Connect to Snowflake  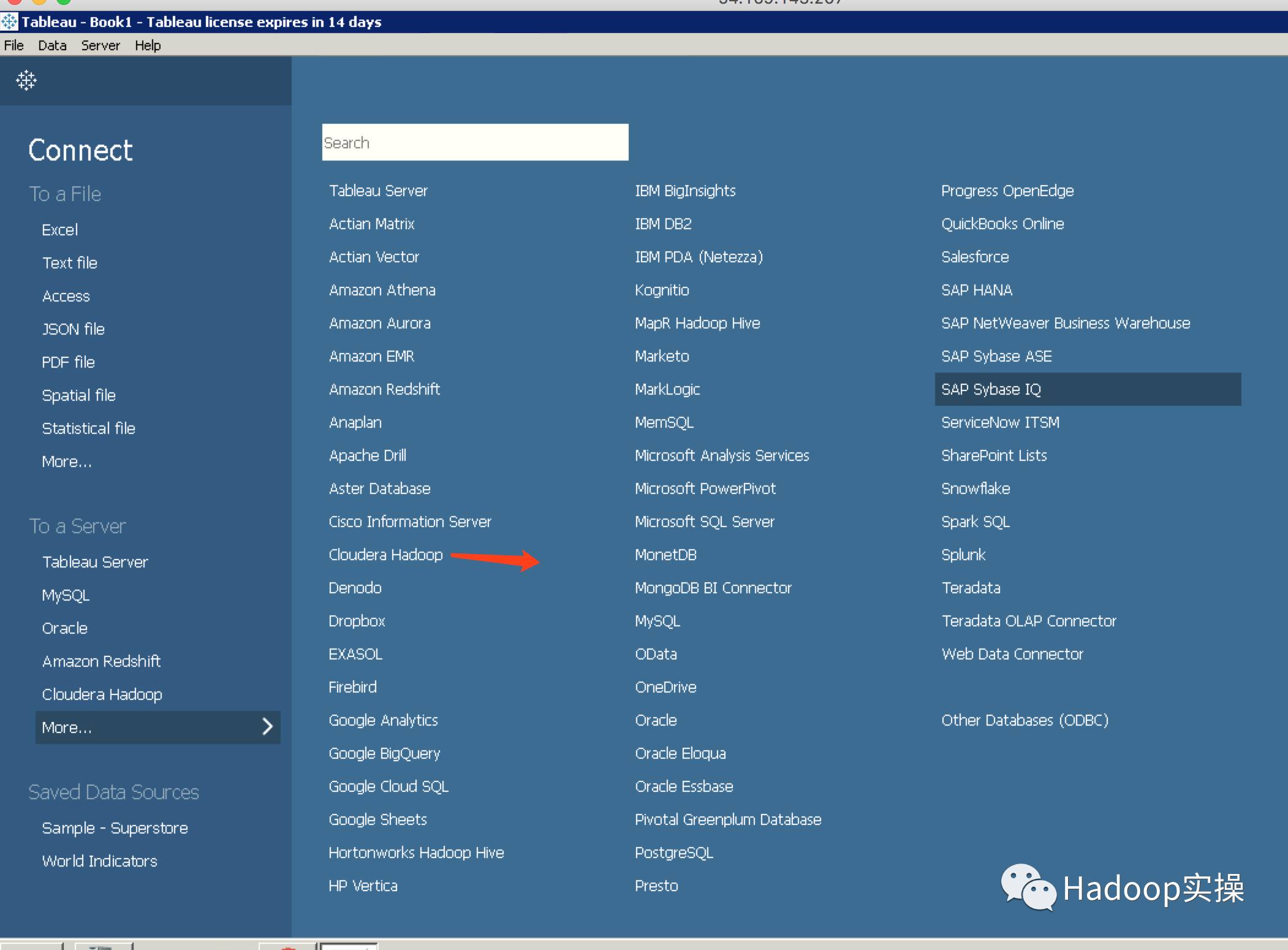976,488
